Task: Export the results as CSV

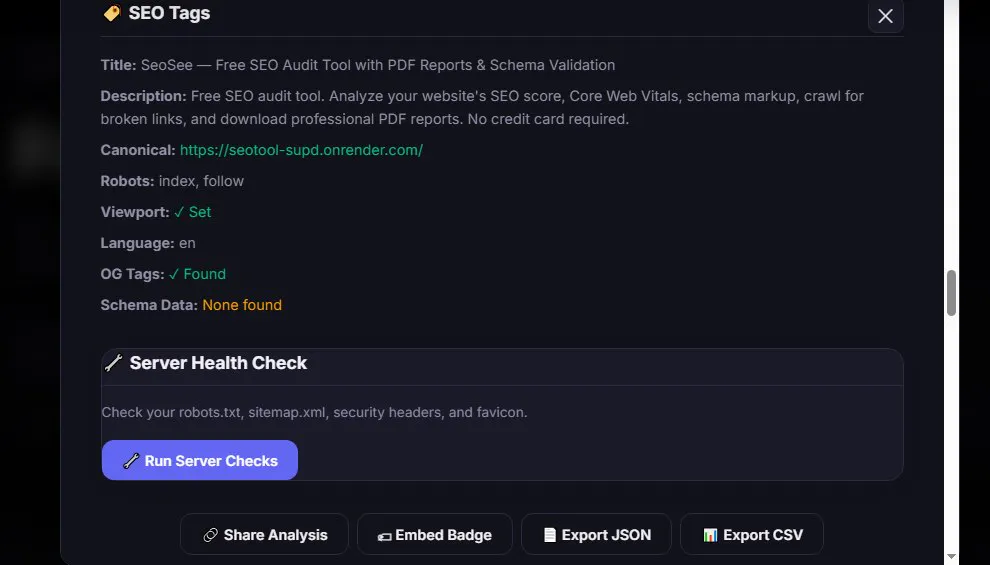Action: 752,535
